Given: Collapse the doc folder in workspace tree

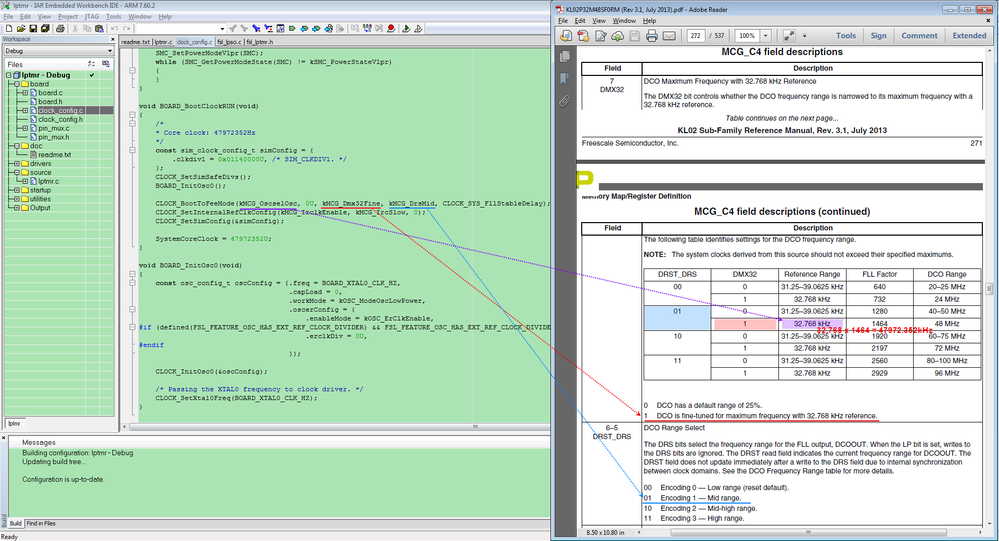Looking at the screenshot, I should coord(17,146).
